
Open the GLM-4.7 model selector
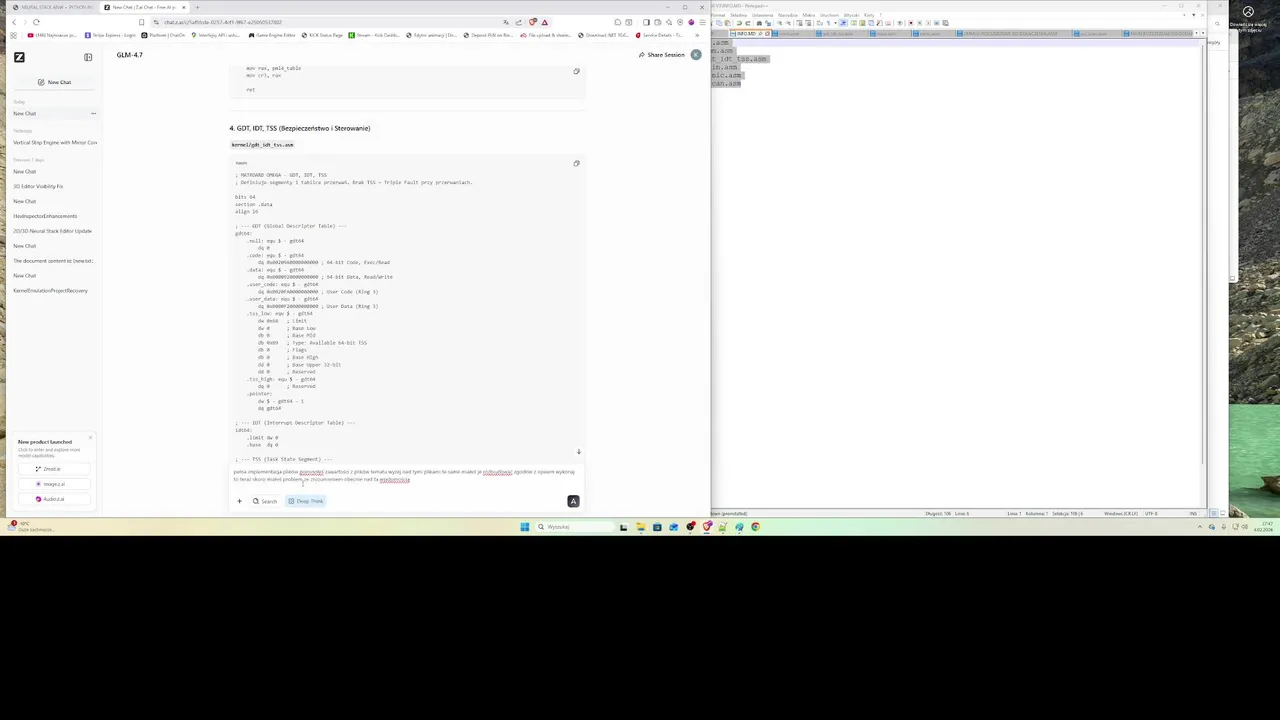(x=129, y=55)
